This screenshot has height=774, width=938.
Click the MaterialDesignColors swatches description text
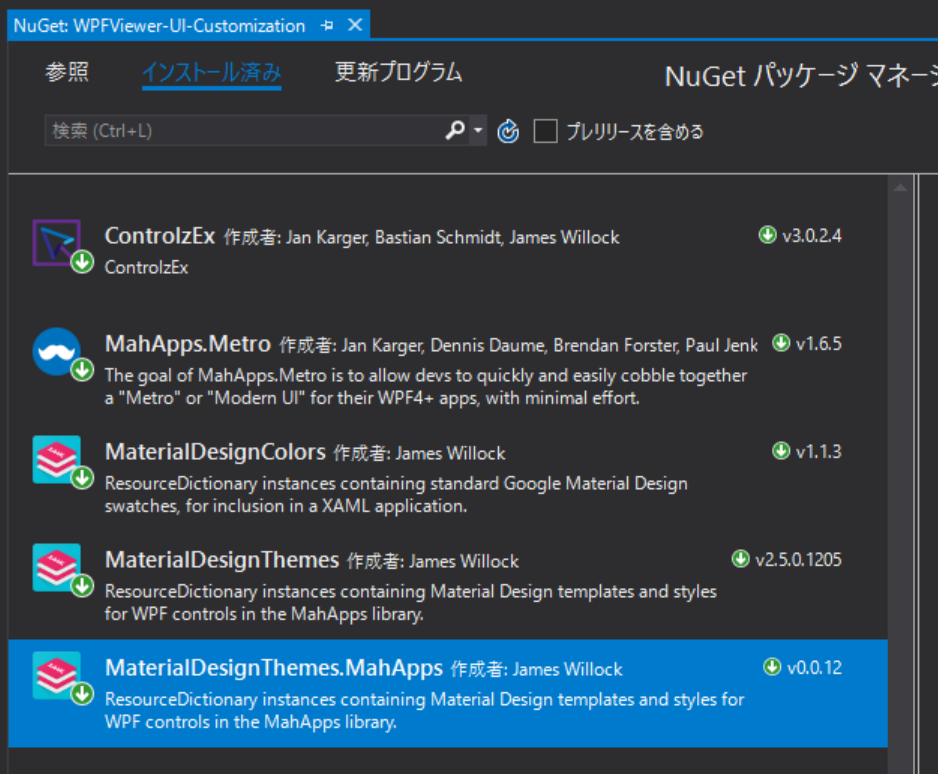tap(396, 495)
